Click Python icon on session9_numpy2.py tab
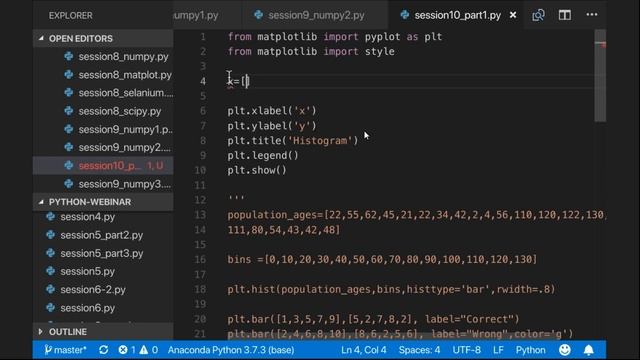Screen dimensions: 640x360 tap(258, 15)
